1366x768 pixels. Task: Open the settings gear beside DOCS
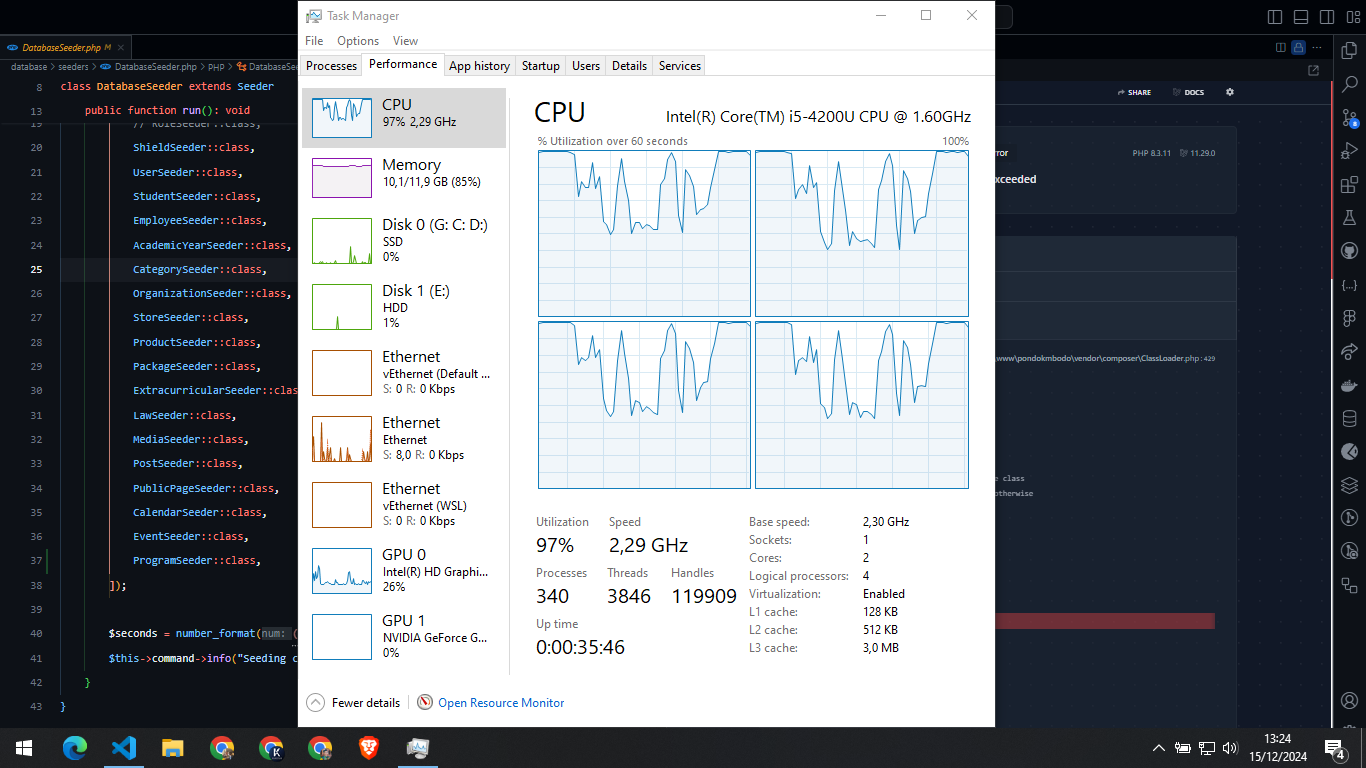coord(1230,92)
